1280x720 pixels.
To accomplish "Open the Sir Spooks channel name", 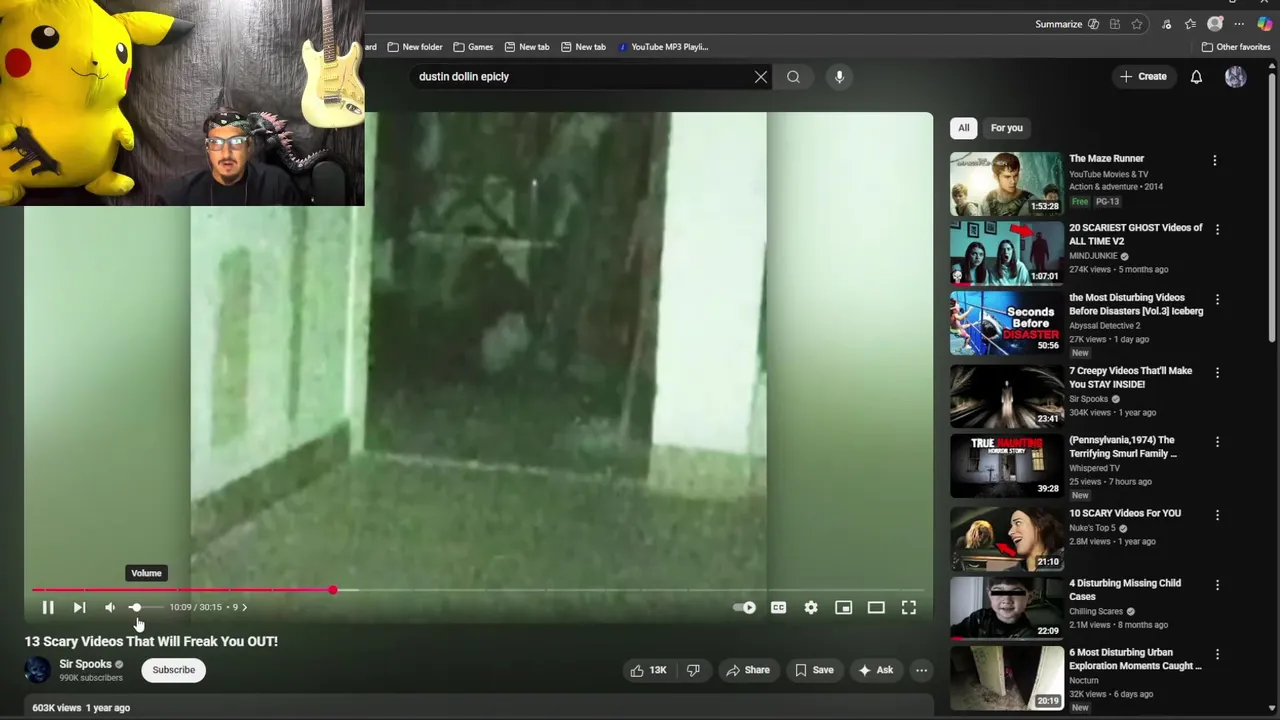I will (x=85, y=664).
